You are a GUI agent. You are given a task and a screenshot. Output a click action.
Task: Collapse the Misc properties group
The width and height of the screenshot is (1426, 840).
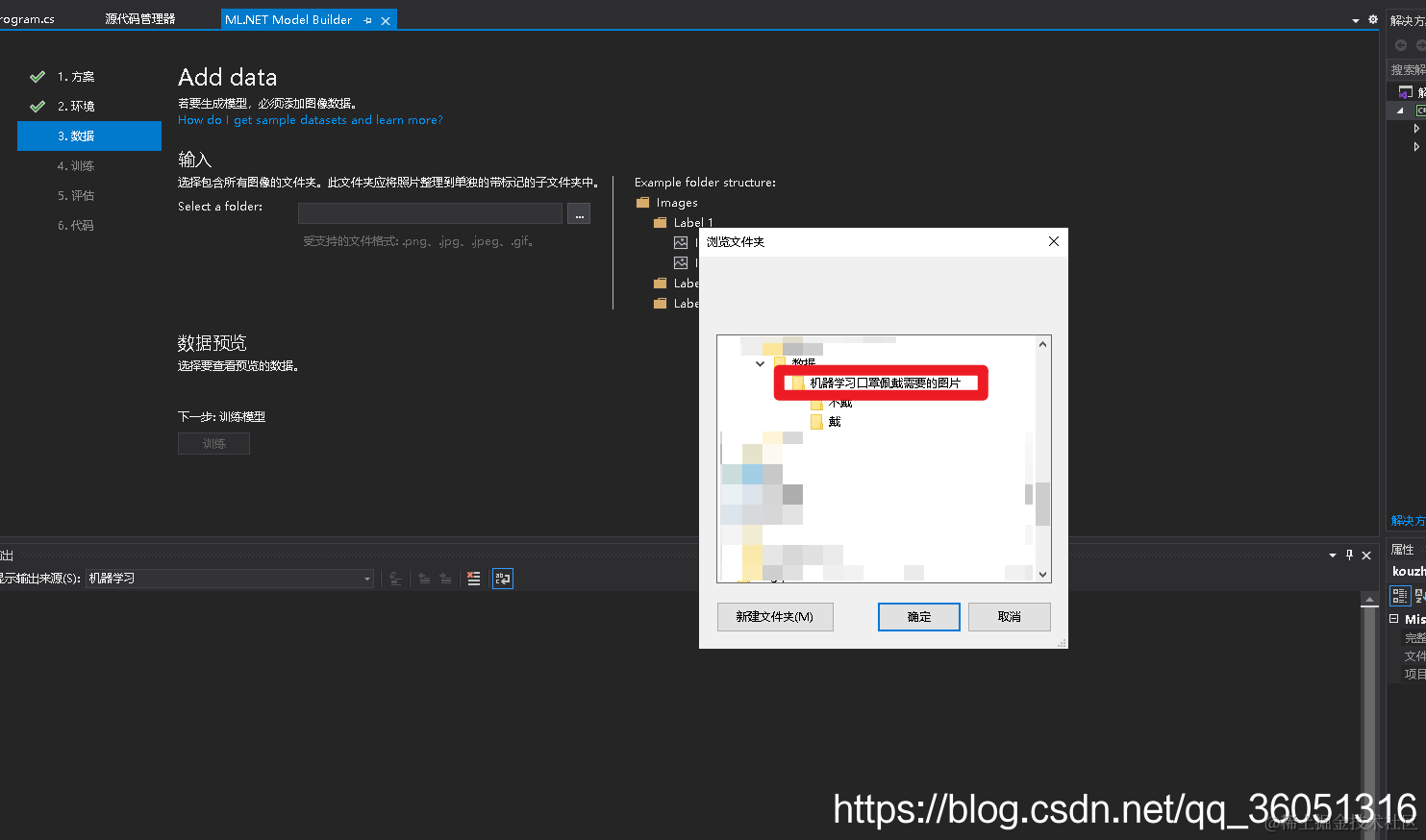pyautogui.click(x=1394, y=619)
